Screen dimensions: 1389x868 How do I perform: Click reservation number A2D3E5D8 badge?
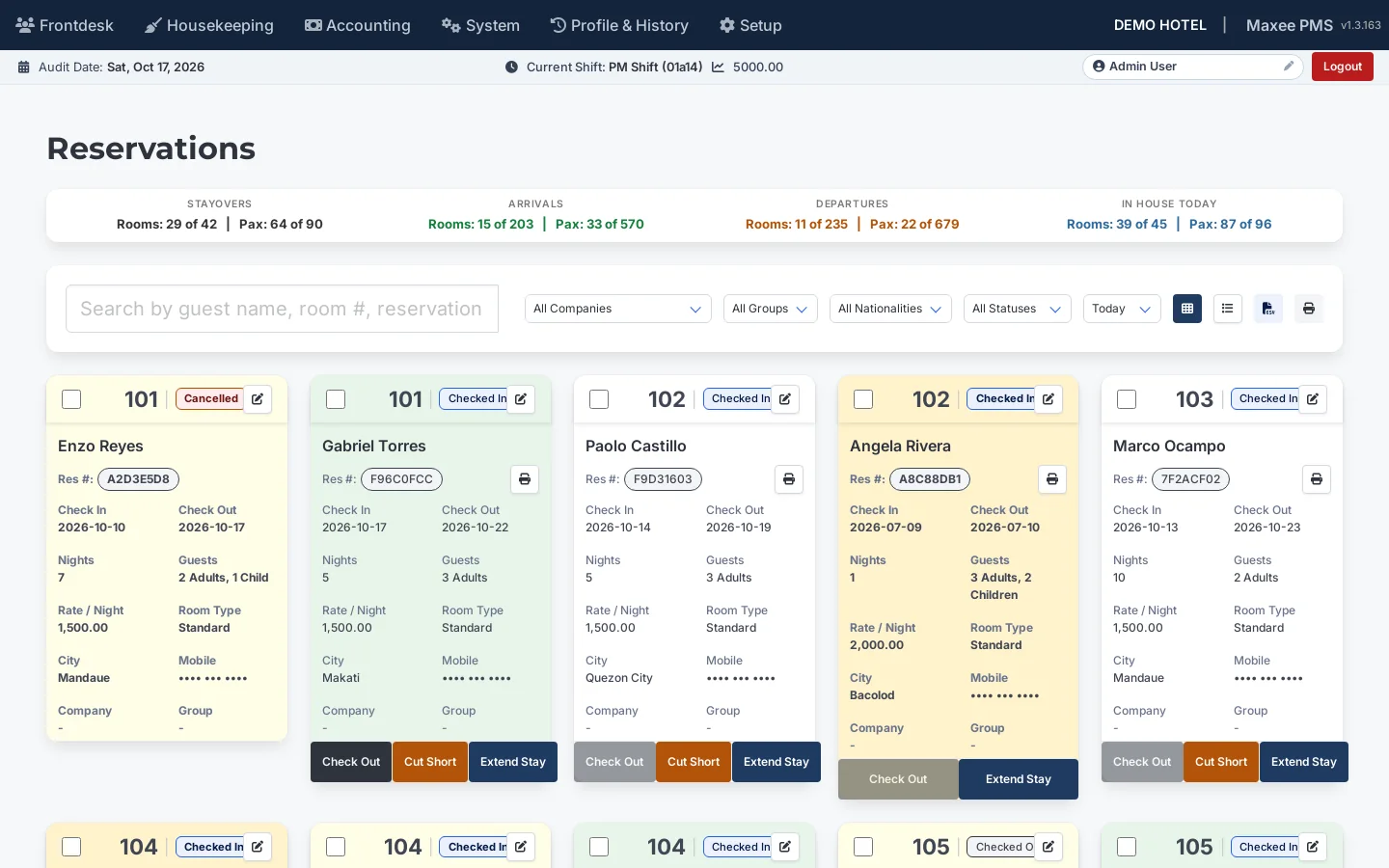point(138,479)
